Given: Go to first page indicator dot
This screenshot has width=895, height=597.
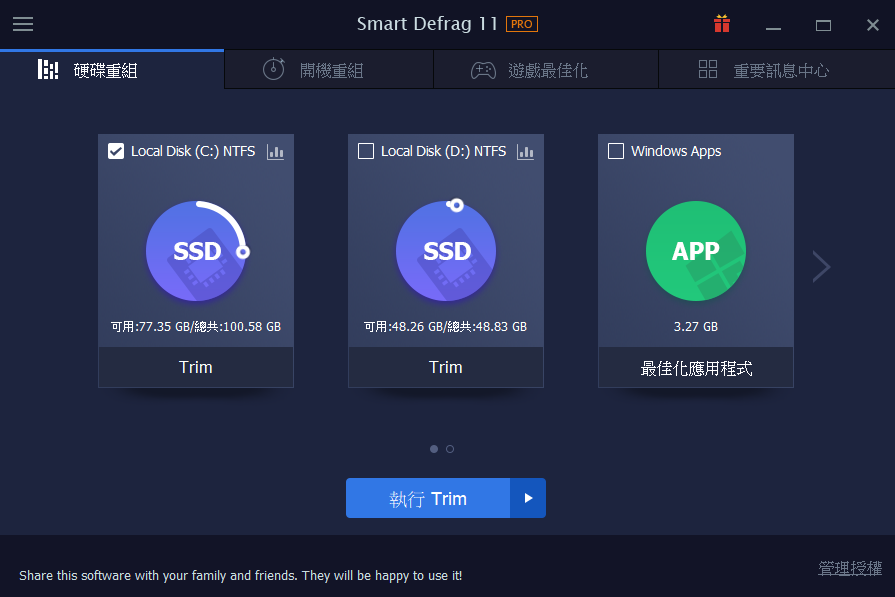Looking at the screenshot, I should coord(434,449).
